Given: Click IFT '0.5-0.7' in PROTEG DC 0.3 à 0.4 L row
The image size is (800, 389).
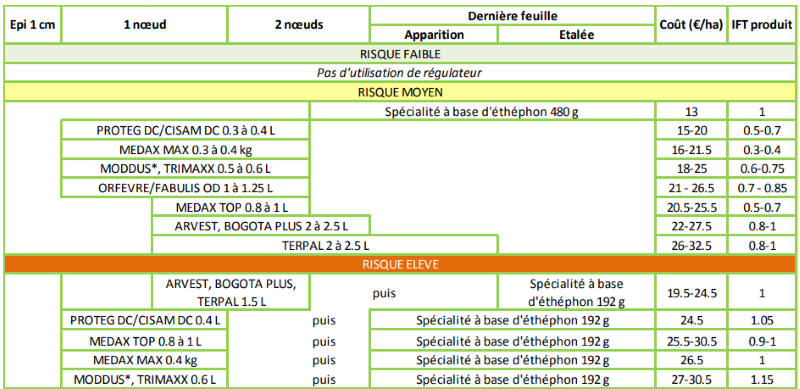Looking at the screenshot, I should (762, 131).
